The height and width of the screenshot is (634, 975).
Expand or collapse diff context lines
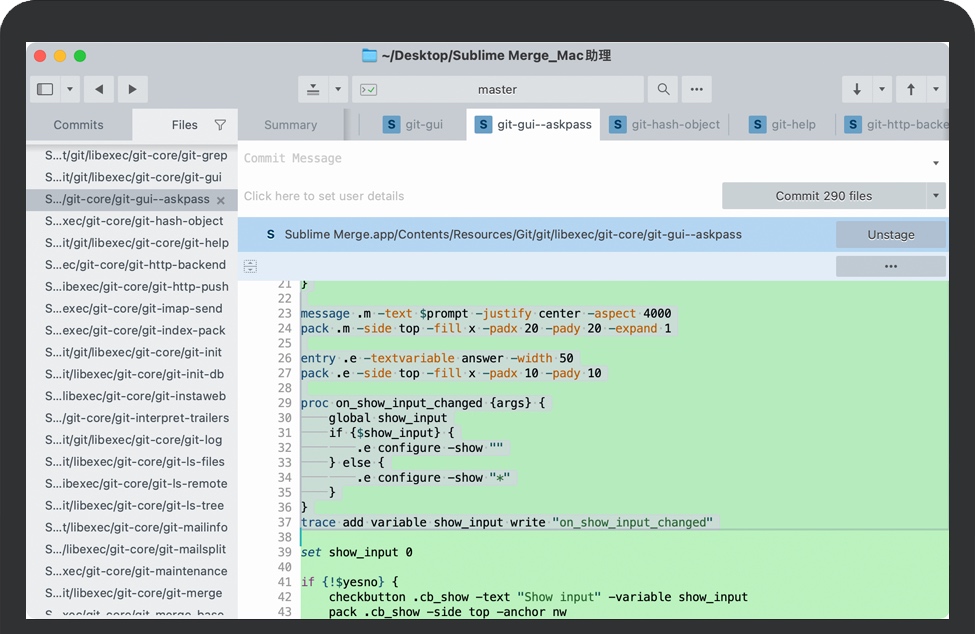click(250, 266)
